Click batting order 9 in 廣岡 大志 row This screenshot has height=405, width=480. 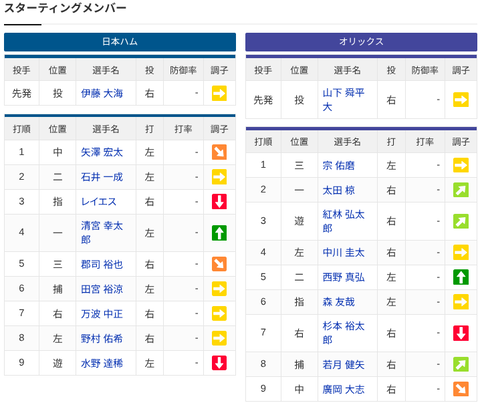coord(263,389)
